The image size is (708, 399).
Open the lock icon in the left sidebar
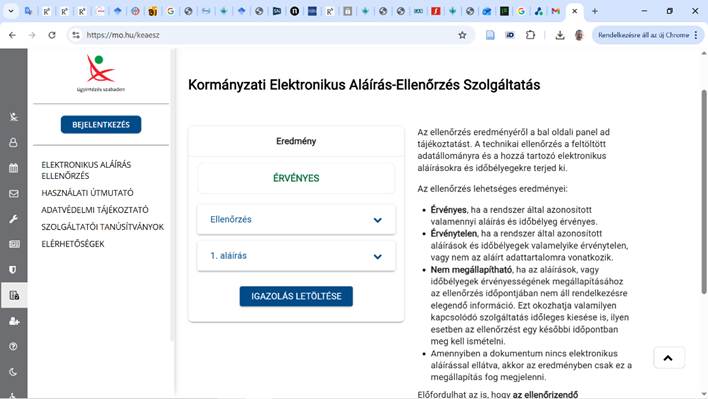[14, 143]
